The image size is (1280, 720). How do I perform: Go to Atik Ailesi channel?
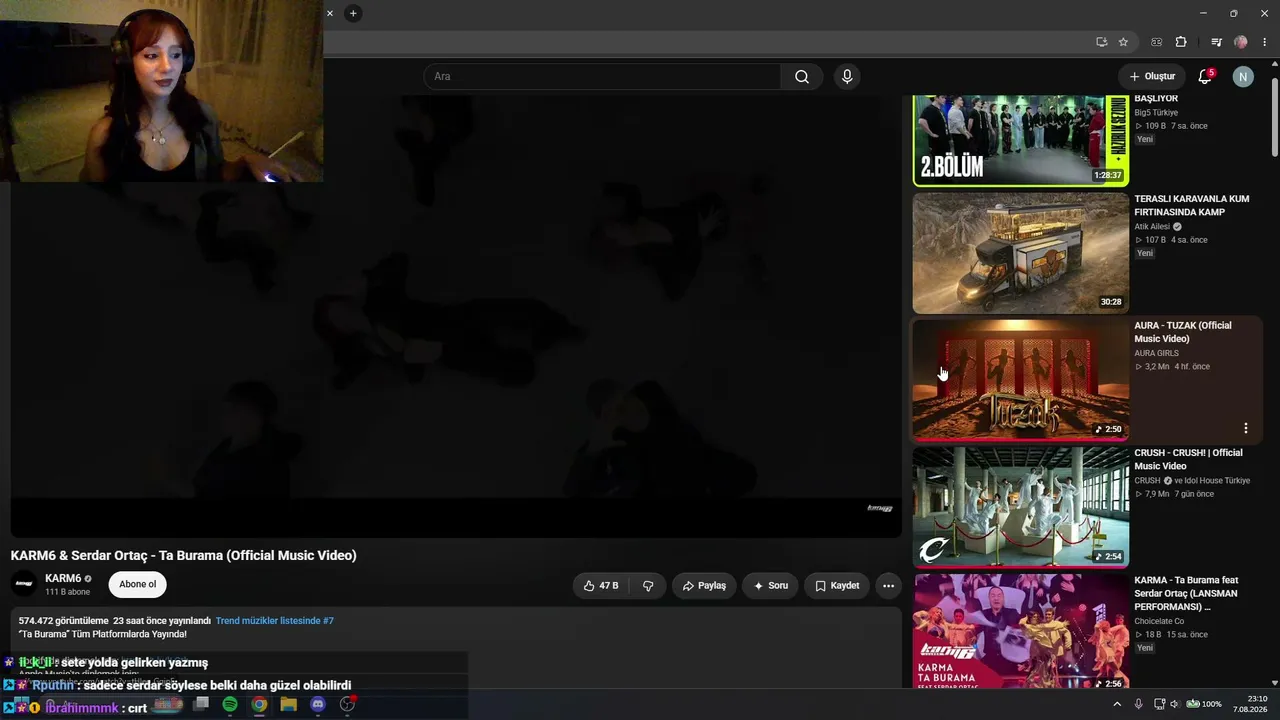1152,227
